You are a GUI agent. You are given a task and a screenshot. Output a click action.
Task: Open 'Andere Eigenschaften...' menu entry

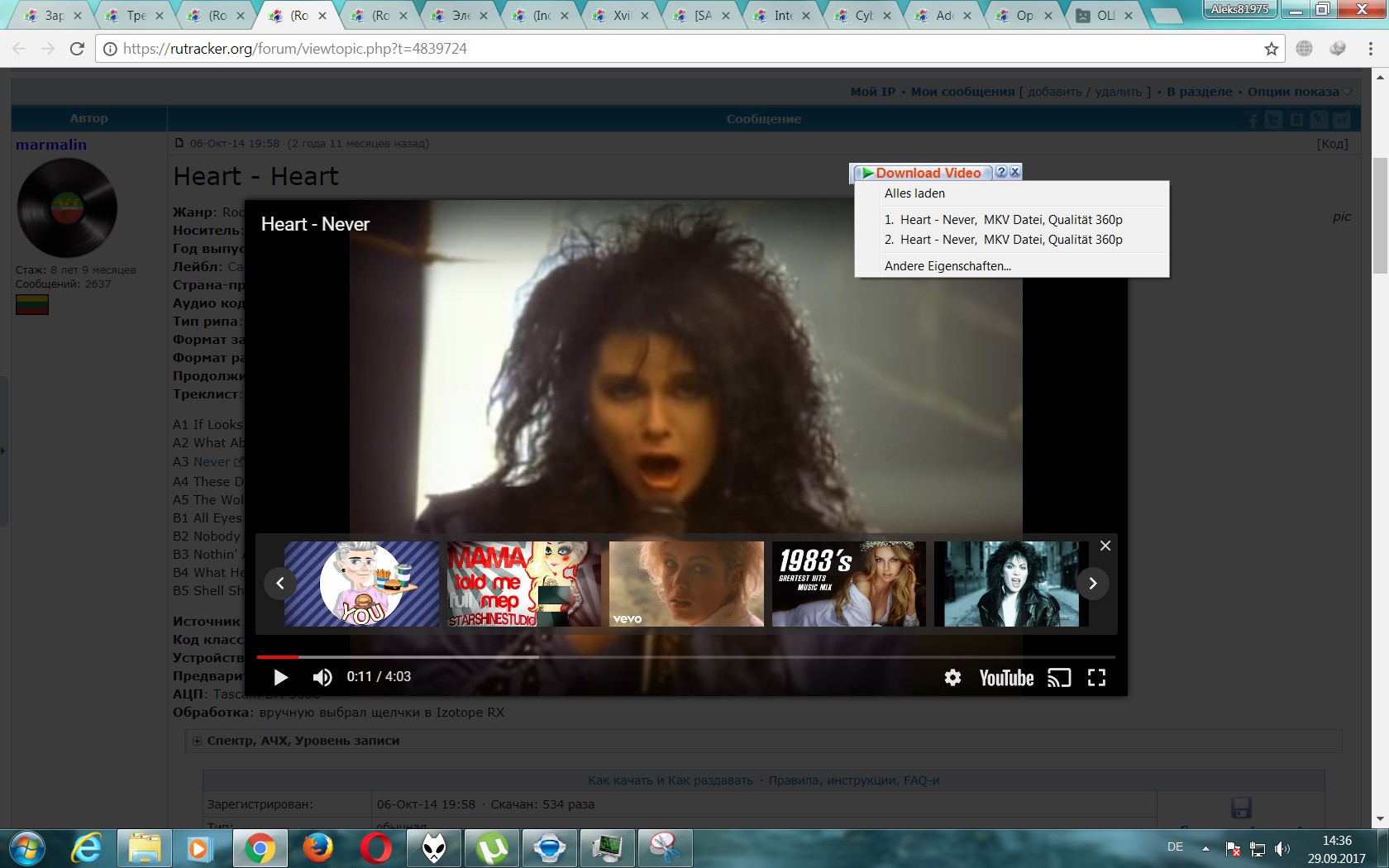(1012, 266)
